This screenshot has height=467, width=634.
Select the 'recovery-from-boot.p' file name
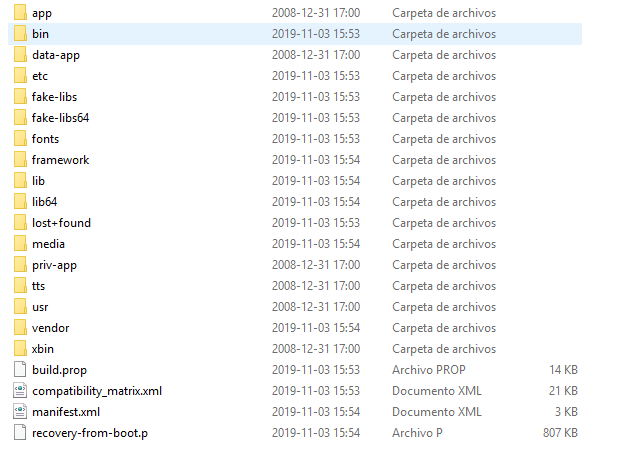click(90, 433)
